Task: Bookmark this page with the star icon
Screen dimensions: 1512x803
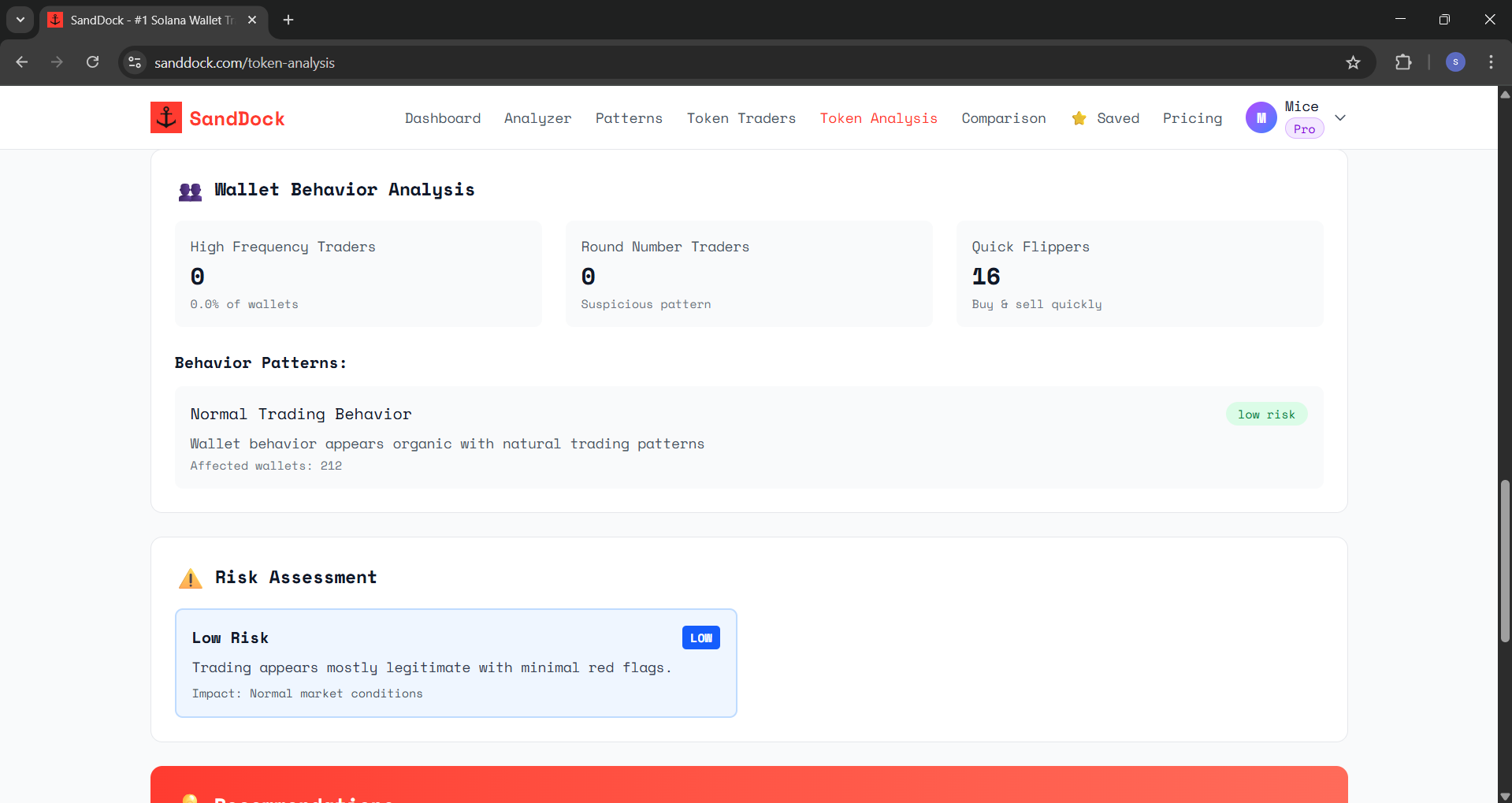Action: coord(1353,62)
